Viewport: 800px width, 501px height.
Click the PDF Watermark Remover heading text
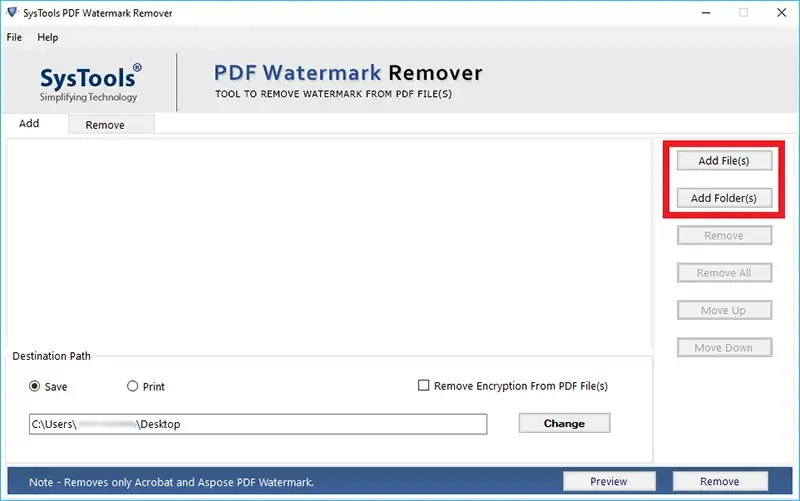click(x=348, y=73)
